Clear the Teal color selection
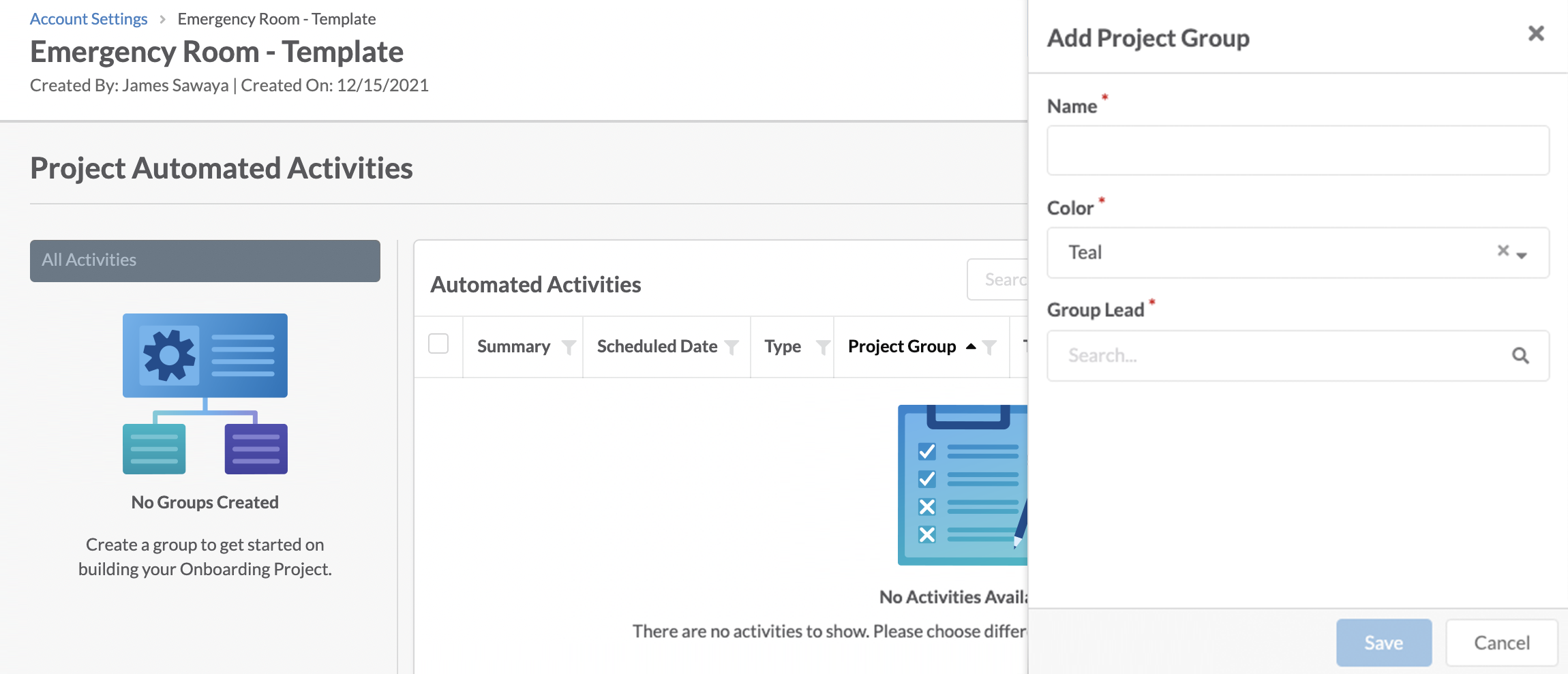This screenshot has width=1568, height=674. click(x=1503, y=251)
